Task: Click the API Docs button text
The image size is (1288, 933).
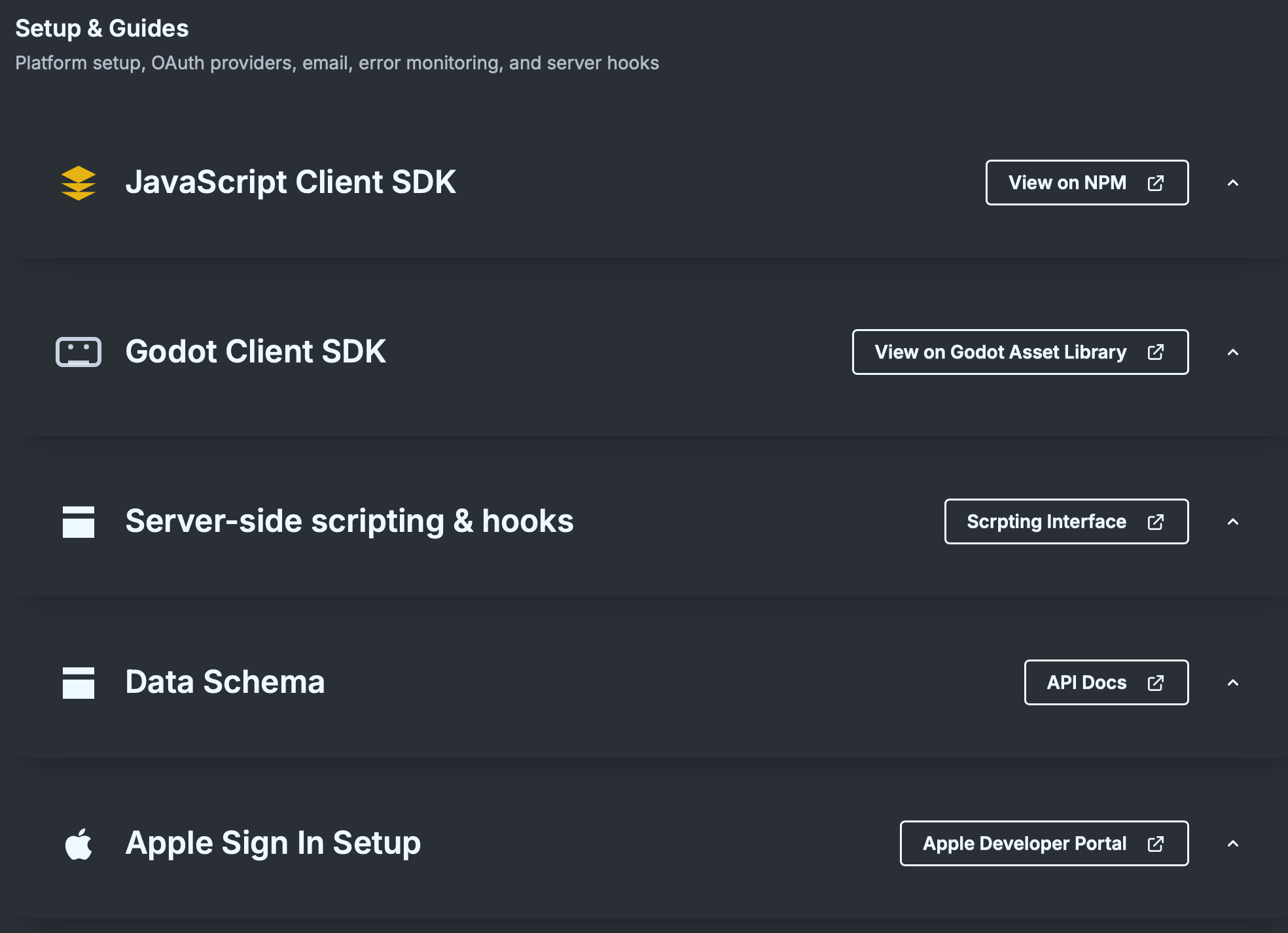Action: (x=1086, y=682)
